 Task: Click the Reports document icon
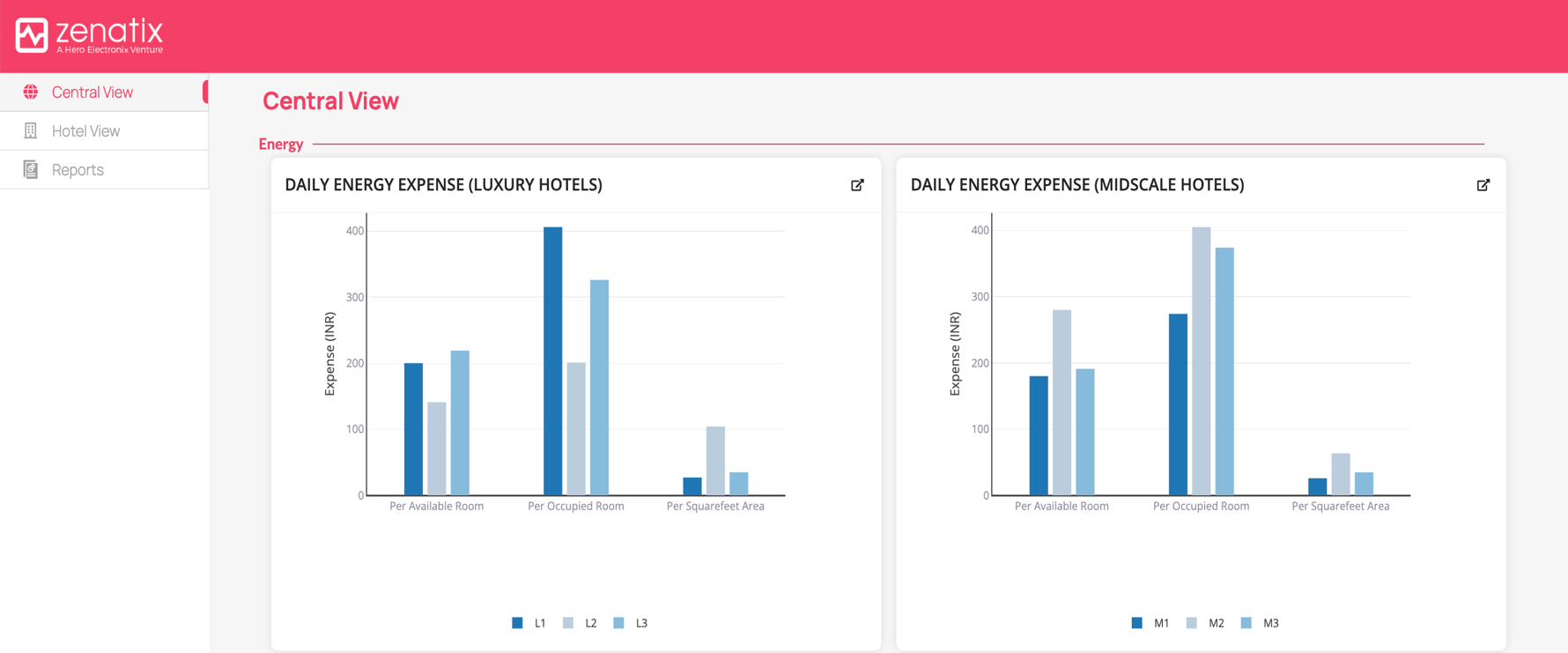(31, 169)
